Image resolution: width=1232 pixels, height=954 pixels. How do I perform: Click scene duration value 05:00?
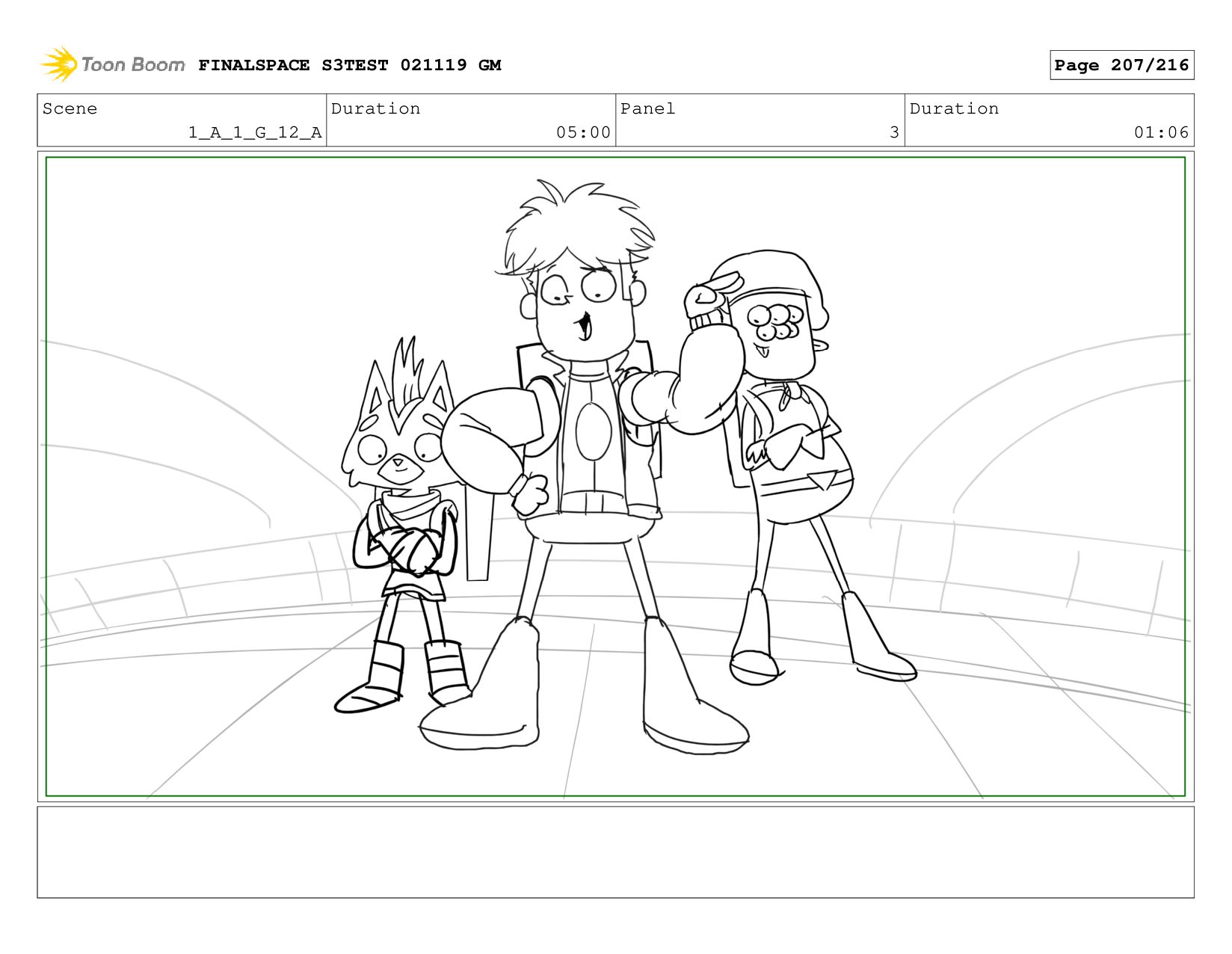pyautogui.click(x=583, y=132)
